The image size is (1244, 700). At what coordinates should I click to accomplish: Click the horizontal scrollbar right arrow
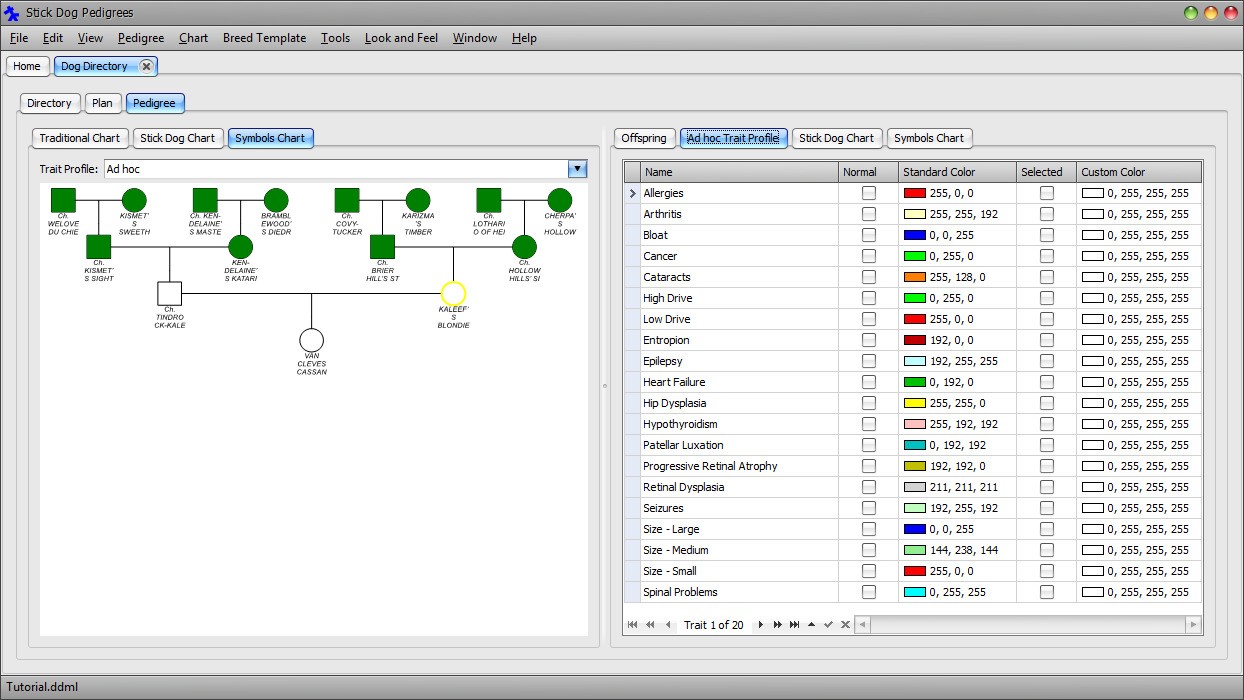tap(1192, 625)
